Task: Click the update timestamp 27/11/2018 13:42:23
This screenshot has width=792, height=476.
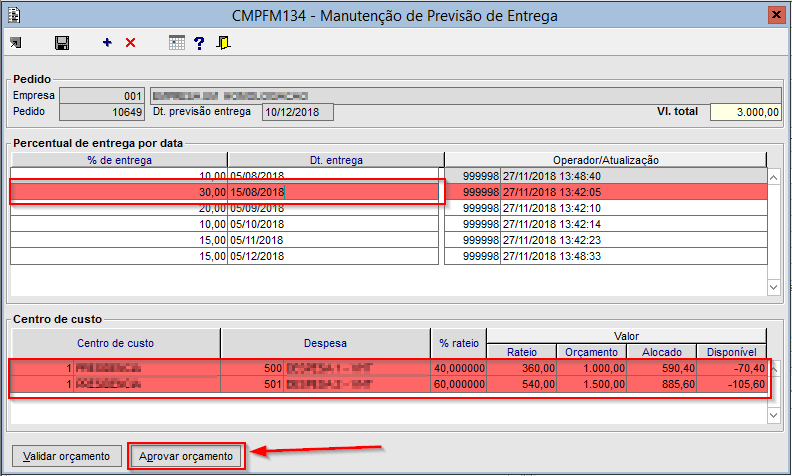Action: tap(634, 240)
